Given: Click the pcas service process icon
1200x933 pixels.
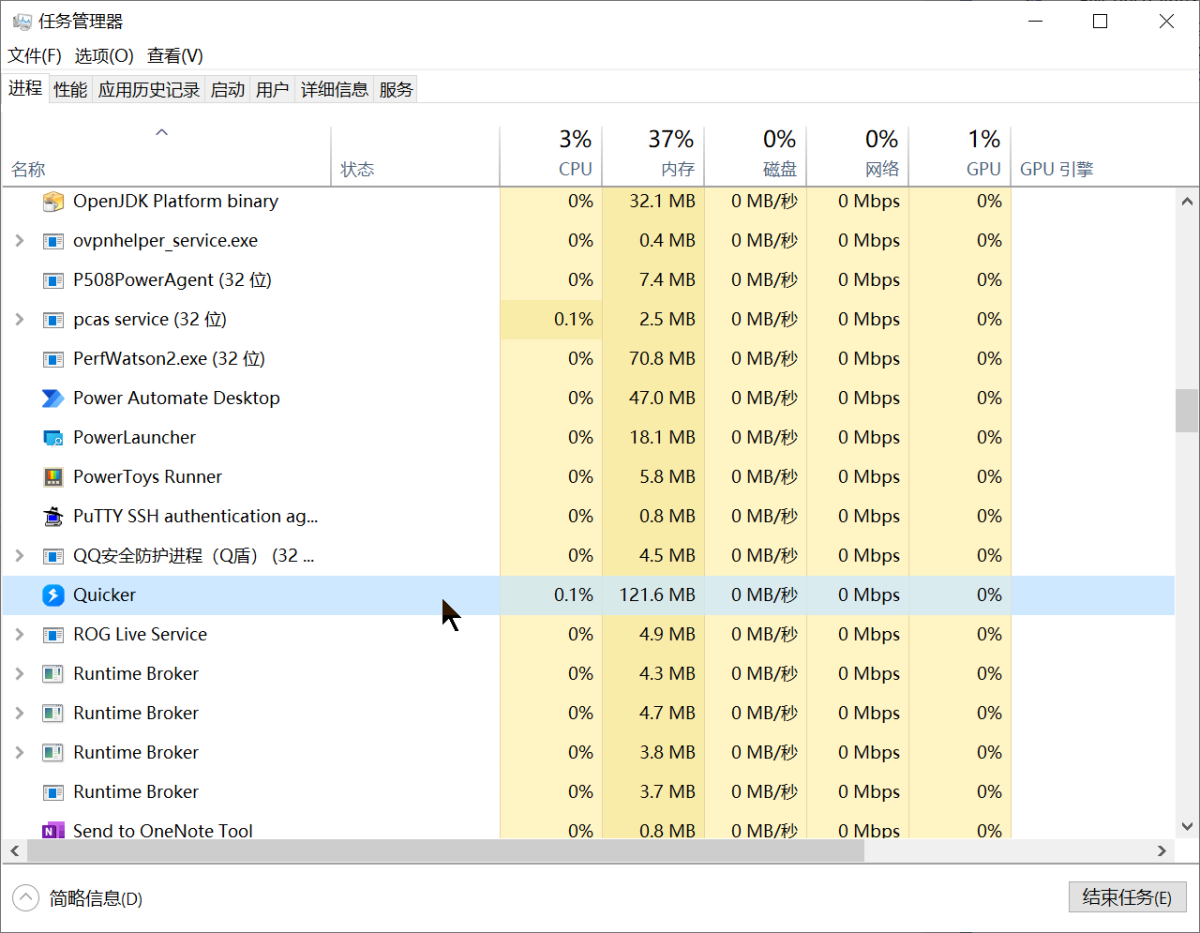Looking at the screenshot, I should click(x=53, y=320).
